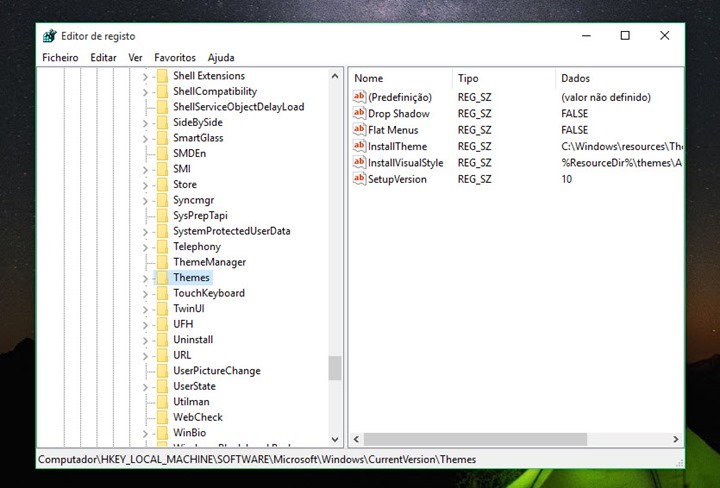Select the Utilman key
The height and width of the screenshot is (488, 720).
point(191,402)
